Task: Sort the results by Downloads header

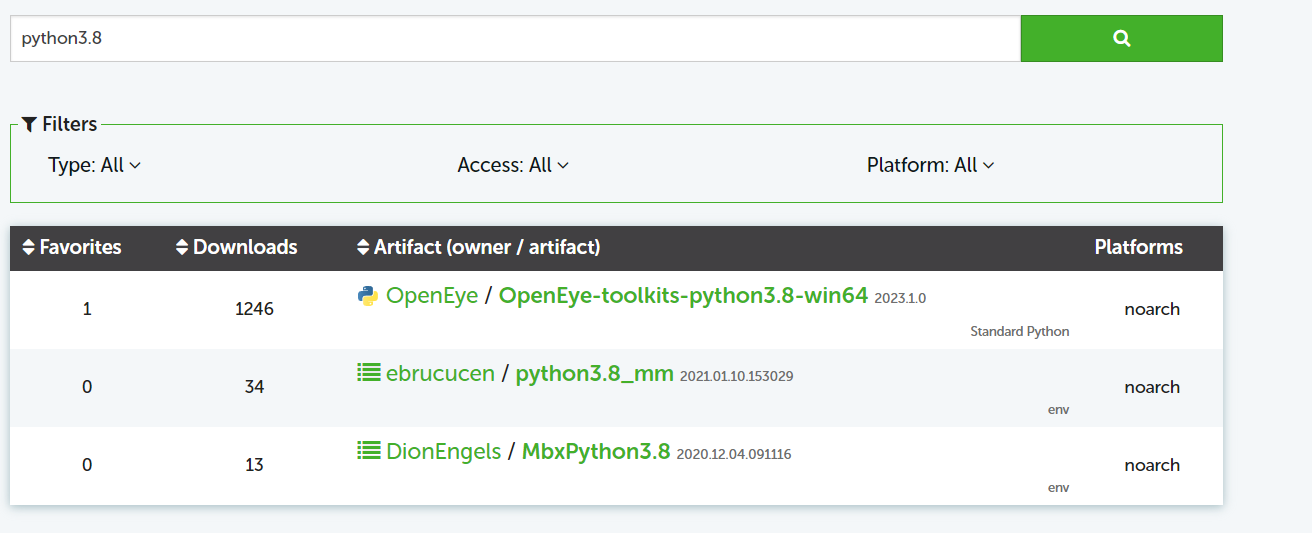Action: click(245, 247)
